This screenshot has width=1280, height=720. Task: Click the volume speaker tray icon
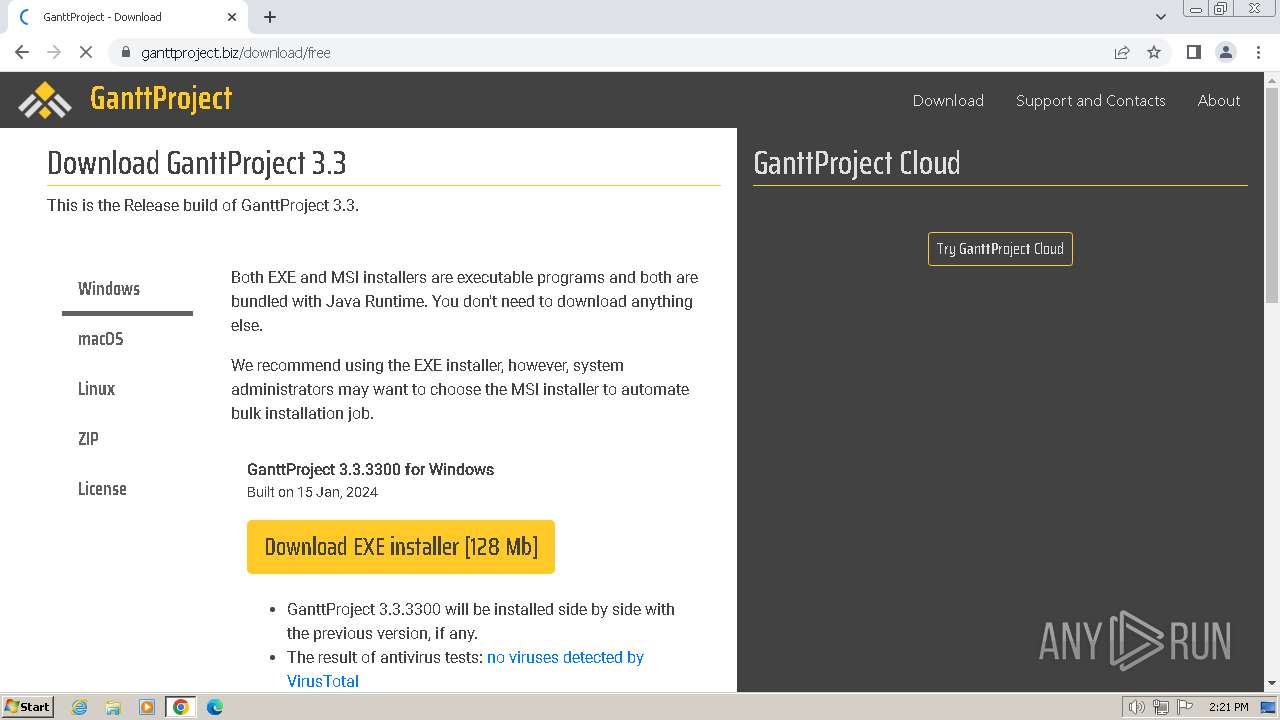tap(1137, 707)
